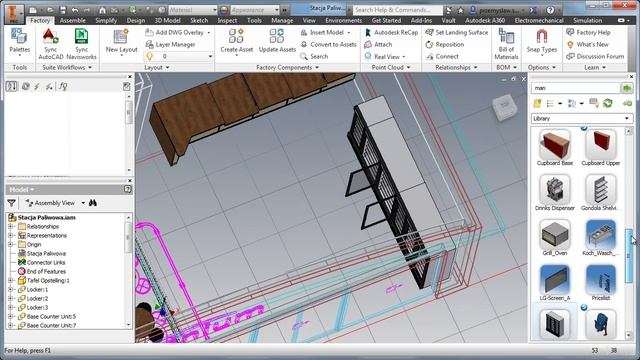Click the filter funnel icon in Model browser
This screenshot has height=360, width=640.
coord(11,203)
